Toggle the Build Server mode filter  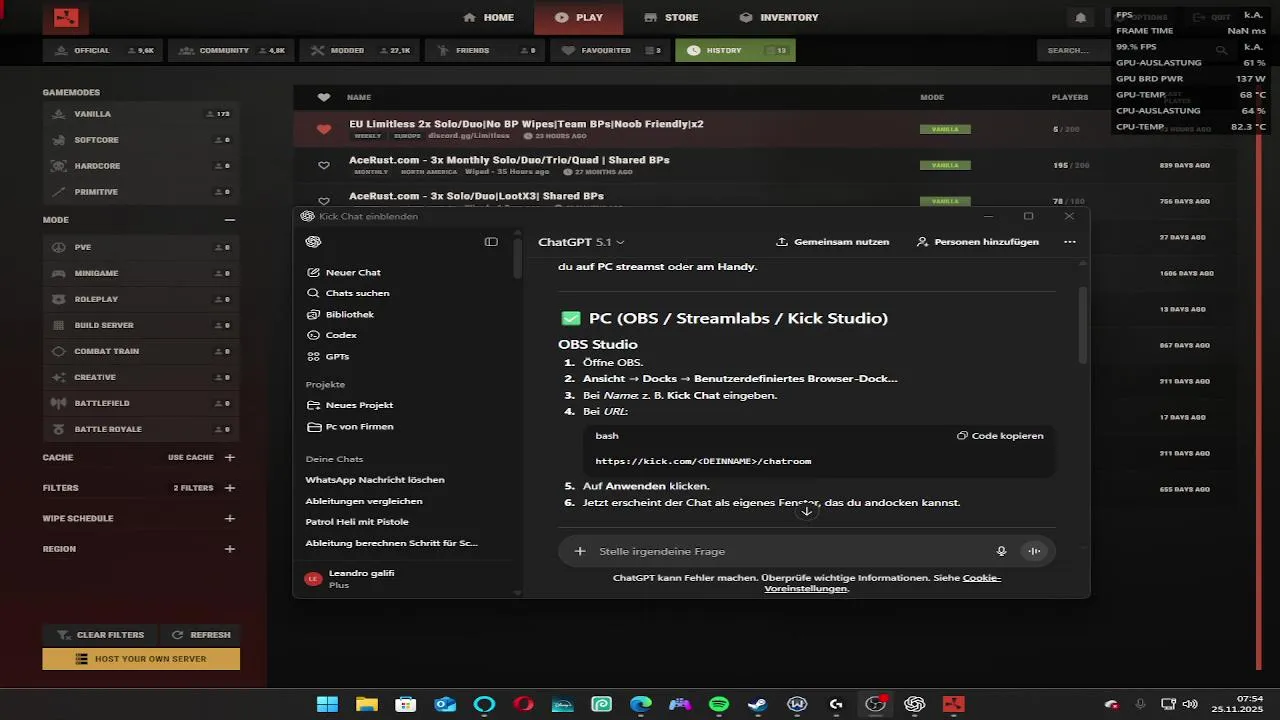click(x=141, y=325)
